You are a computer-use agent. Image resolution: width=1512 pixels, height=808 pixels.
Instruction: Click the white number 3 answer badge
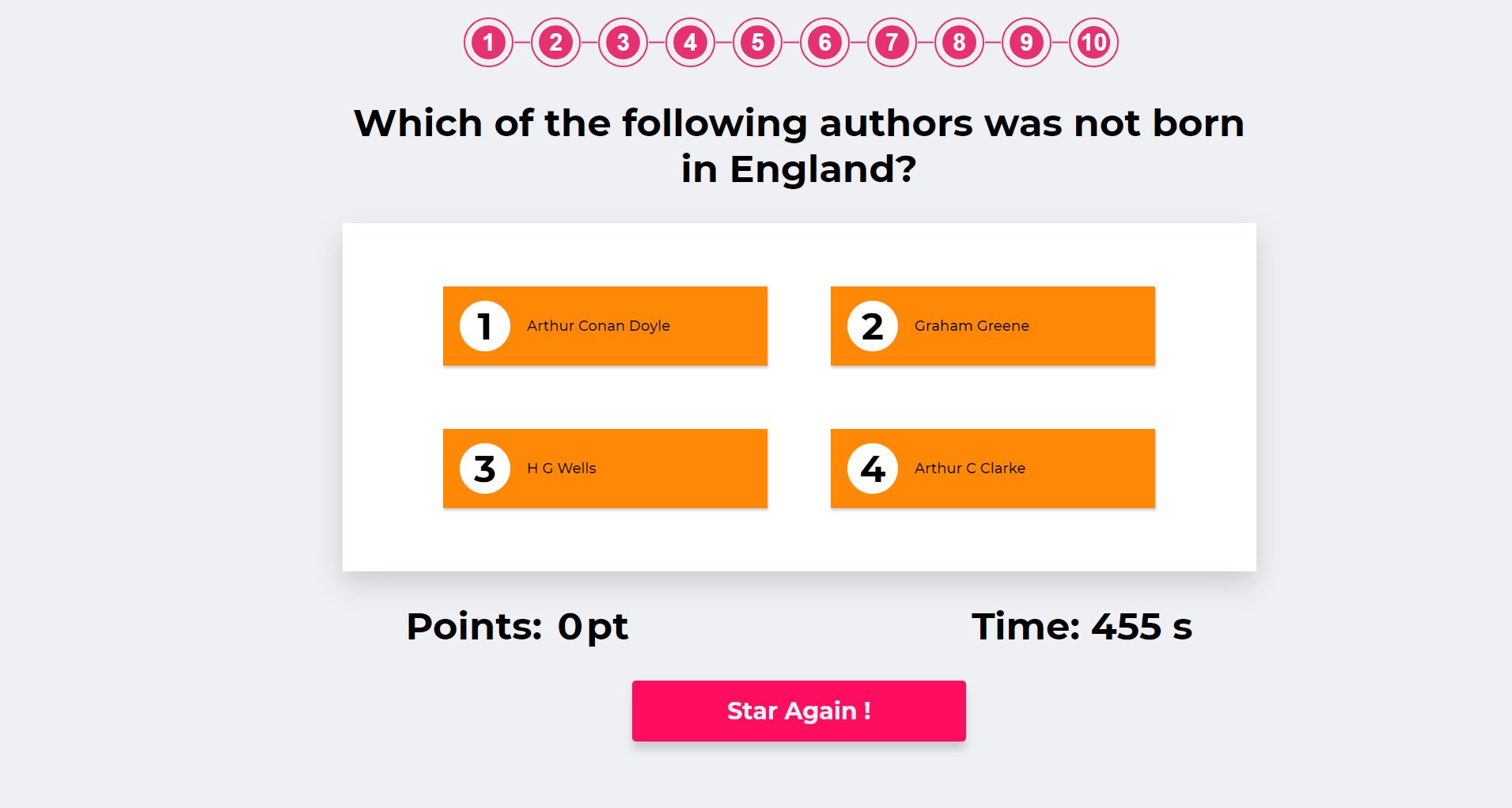[x=485, y=468]
